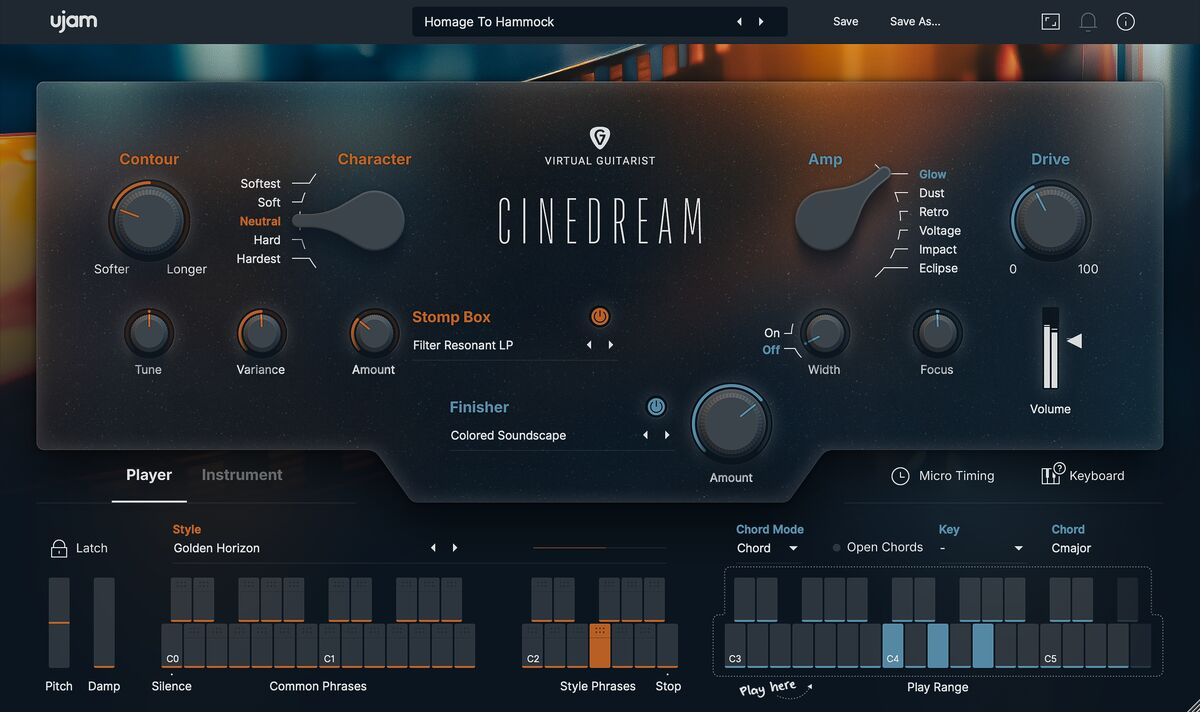
Task: Toggle the Finisher power button
Action: tap(656, 407)
